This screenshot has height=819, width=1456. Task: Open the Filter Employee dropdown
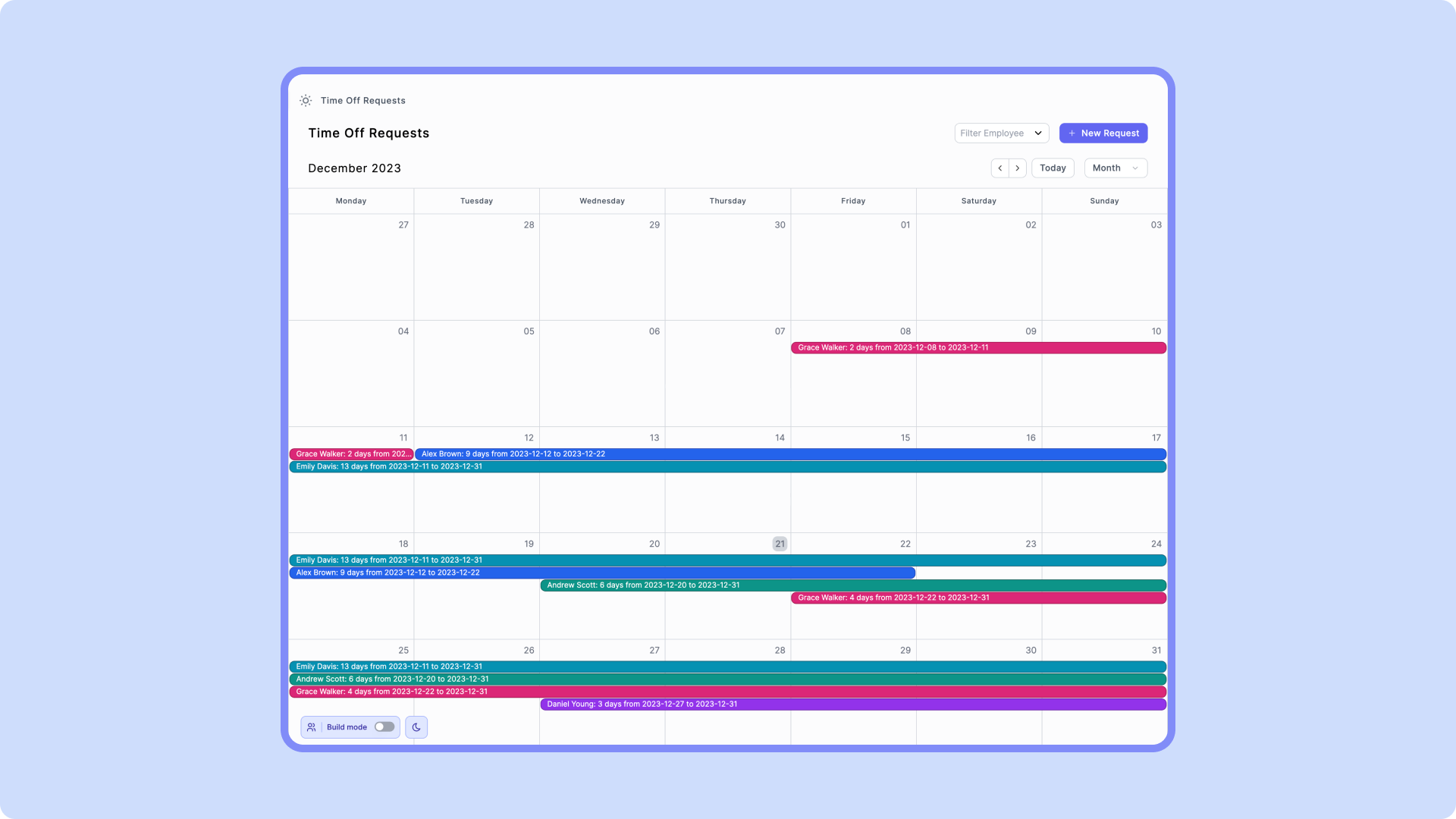tap(1001, 133)
